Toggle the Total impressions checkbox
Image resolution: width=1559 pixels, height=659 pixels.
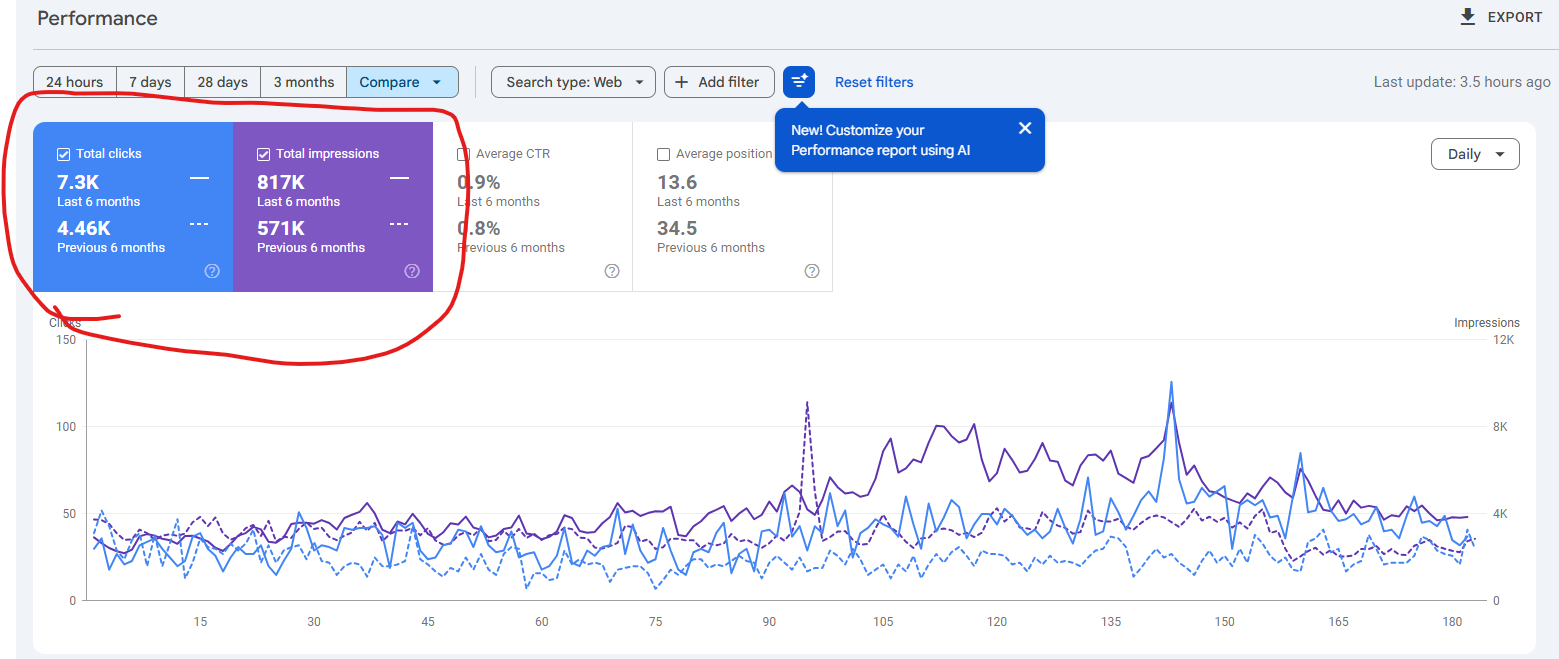pyautogui.click(x=264, y=154)
